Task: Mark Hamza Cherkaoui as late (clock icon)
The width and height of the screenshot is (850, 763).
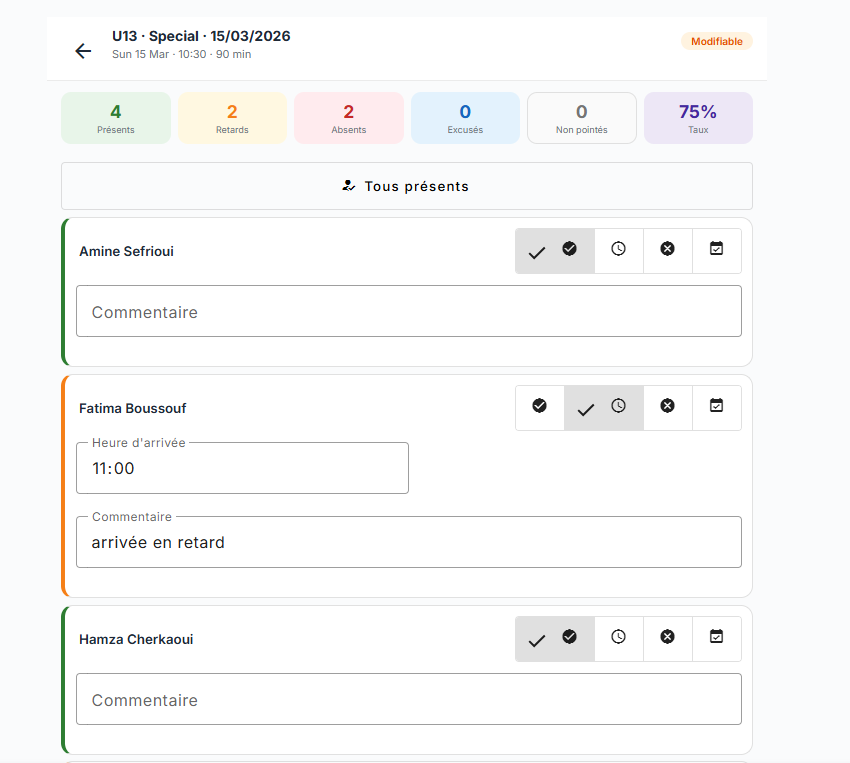Action: pyautogui.click(x=618, y=638)
